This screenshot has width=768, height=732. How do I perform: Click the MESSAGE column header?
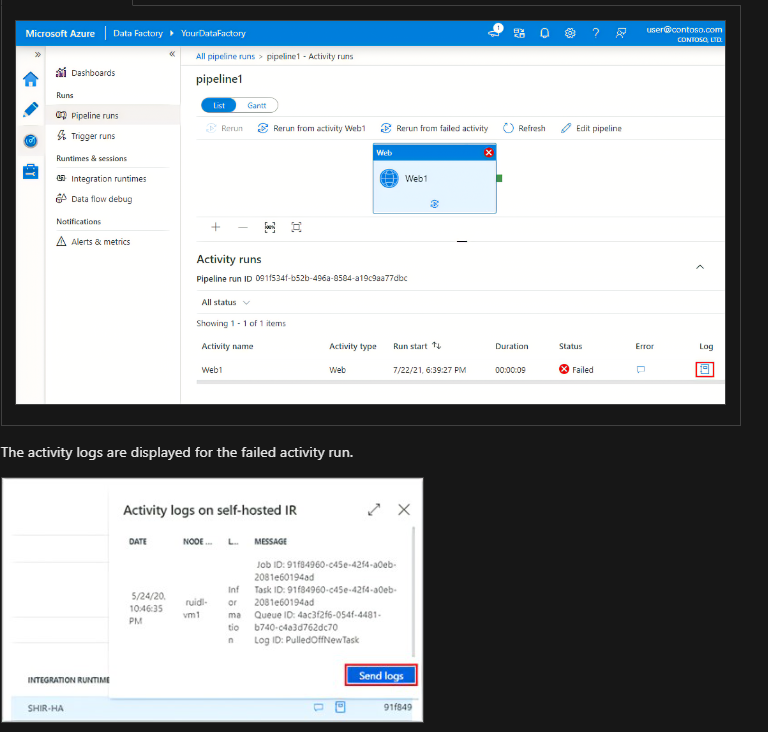270,541
